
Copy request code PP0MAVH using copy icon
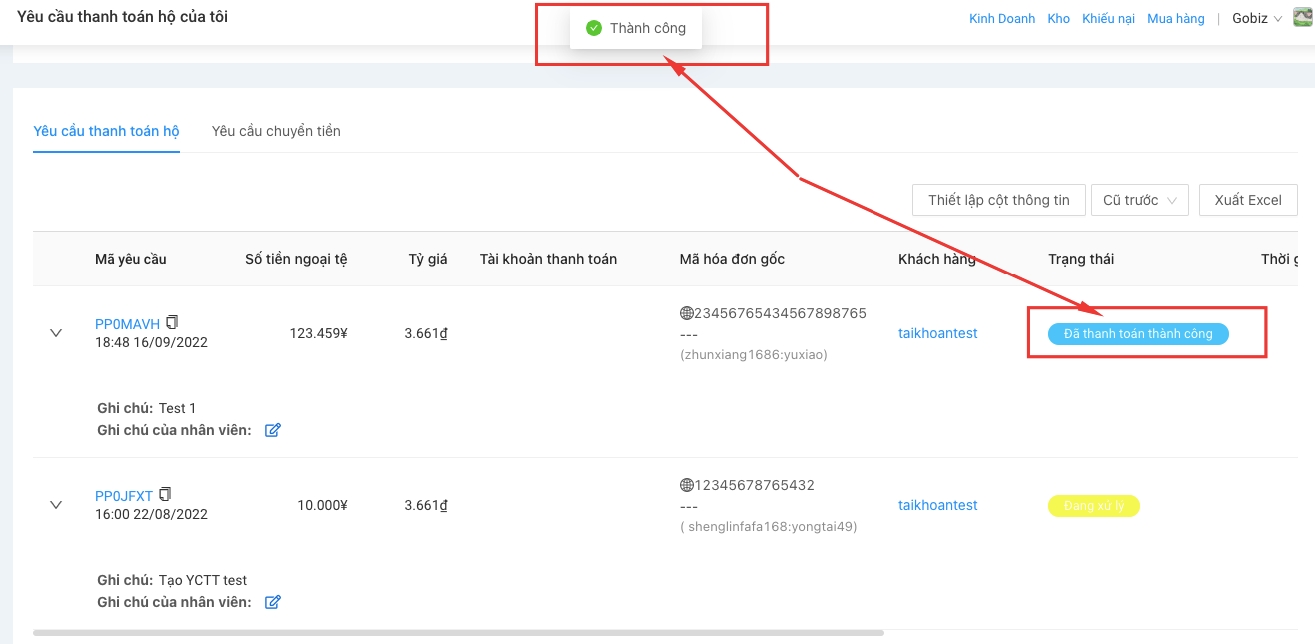click(x=173, y=322)
